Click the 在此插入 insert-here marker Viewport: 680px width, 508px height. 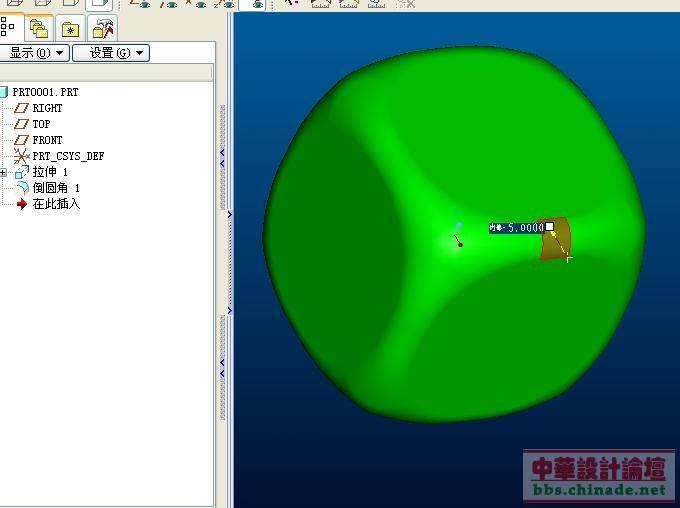pos(56,203)
